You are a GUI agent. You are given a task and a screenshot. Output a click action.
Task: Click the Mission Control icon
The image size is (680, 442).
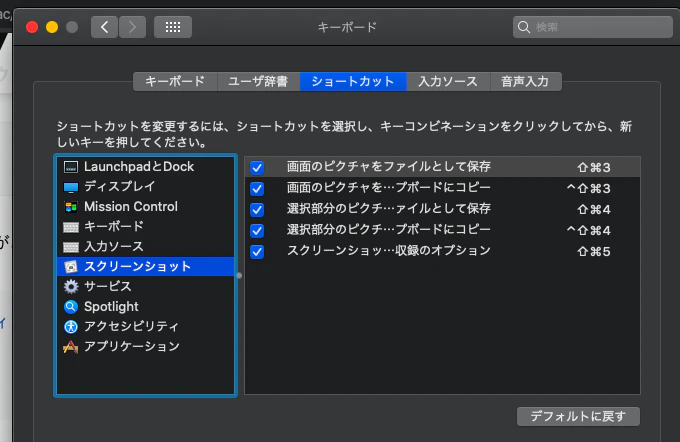click(71, 207)
